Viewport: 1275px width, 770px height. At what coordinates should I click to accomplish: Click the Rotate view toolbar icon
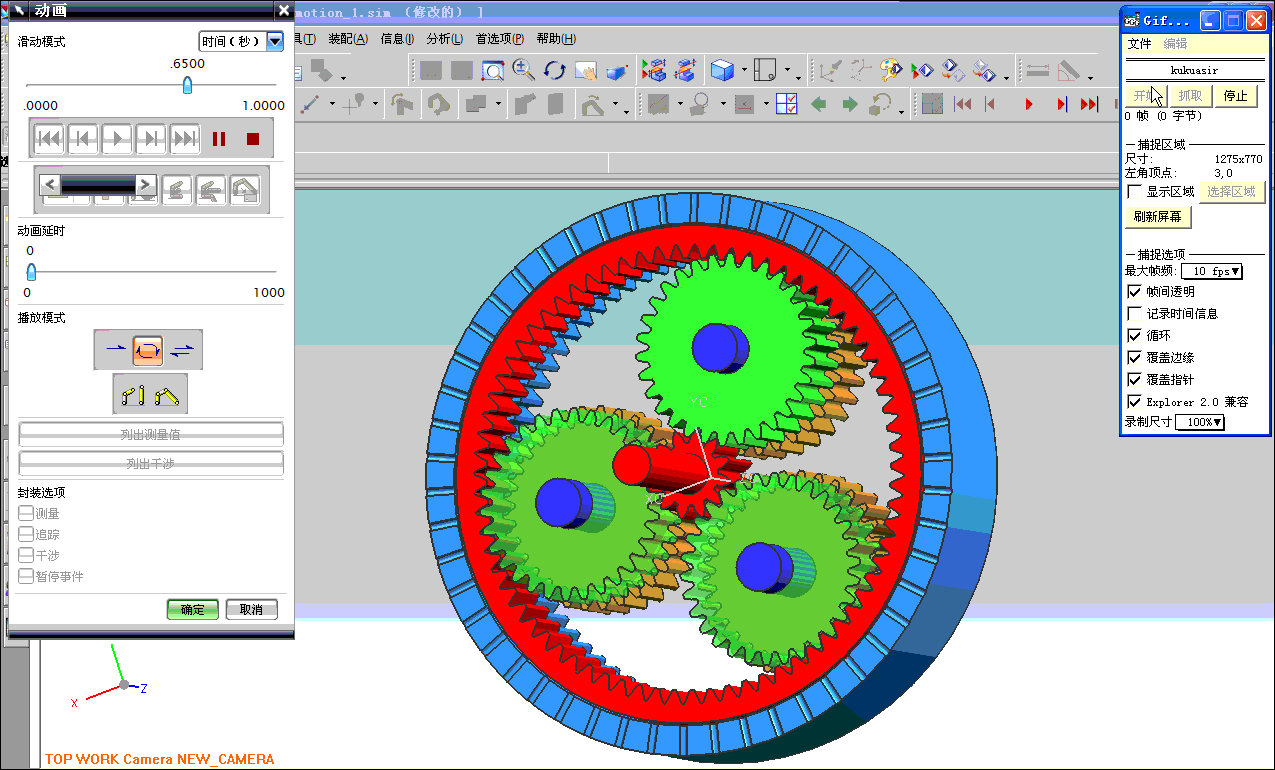click(x=555, y=70)
